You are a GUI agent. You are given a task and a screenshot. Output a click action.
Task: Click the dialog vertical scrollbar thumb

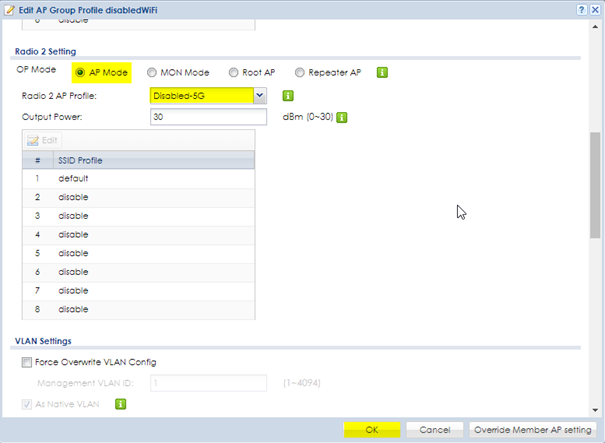pyautogui.click(x=596, y=185)
